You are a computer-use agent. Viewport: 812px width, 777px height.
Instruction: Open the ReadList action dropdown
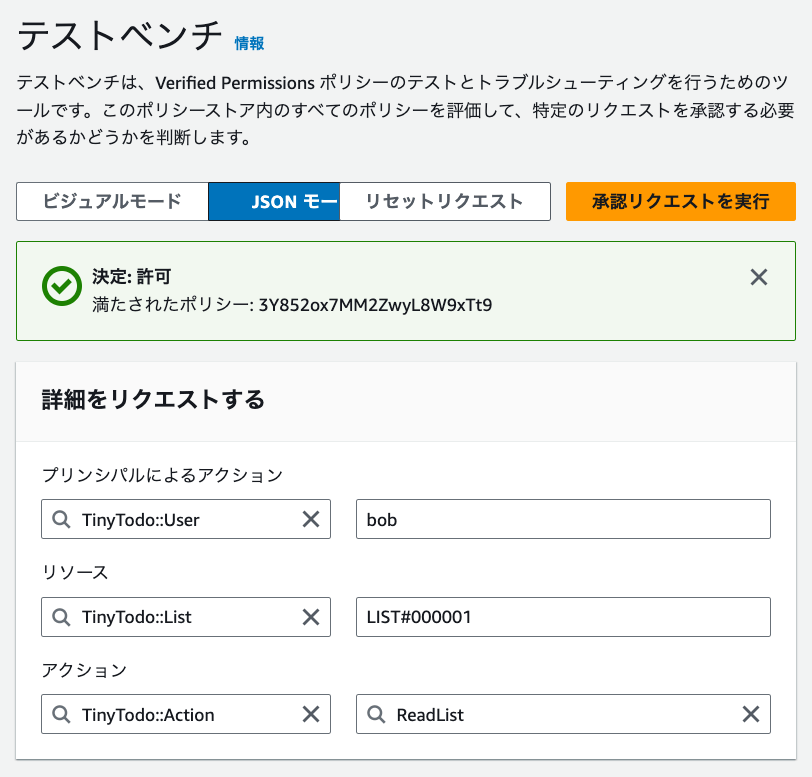(560, 714)
